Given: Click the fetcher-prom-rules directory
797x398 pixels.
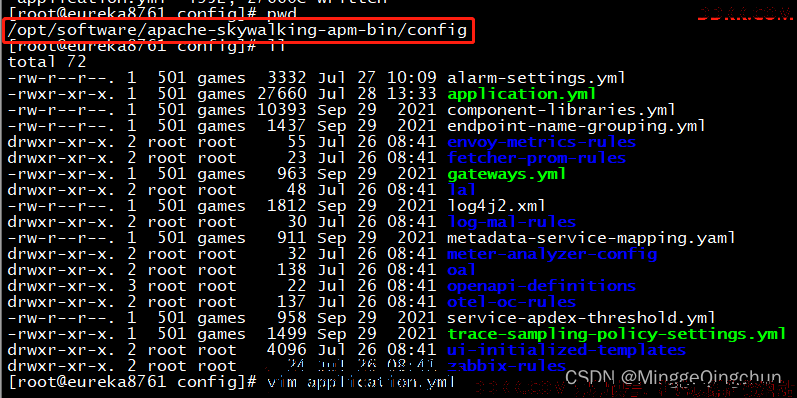Looking at the screenshot, I should pos(536,158).
